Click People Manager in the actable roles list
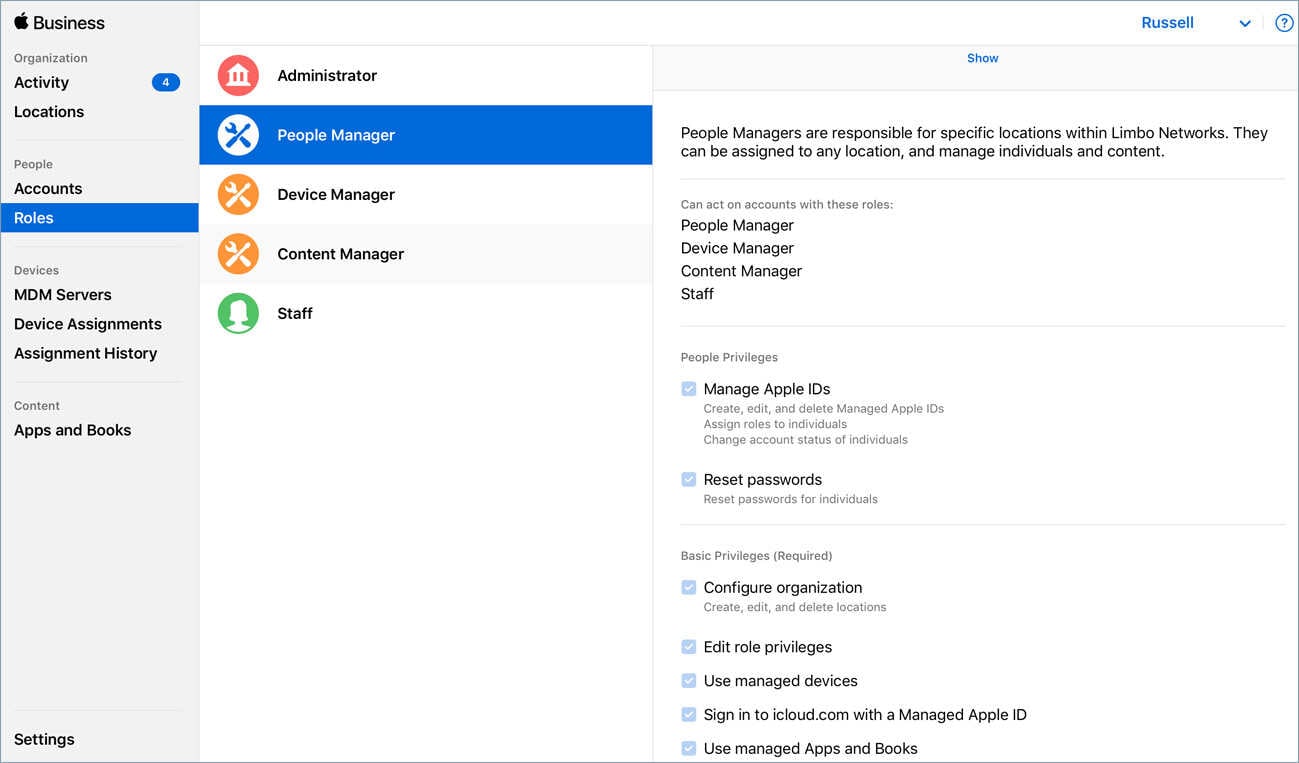Image resolution: width=1299 pixels, height=763 pixels. pyautogui.click(x=737, y=225)
